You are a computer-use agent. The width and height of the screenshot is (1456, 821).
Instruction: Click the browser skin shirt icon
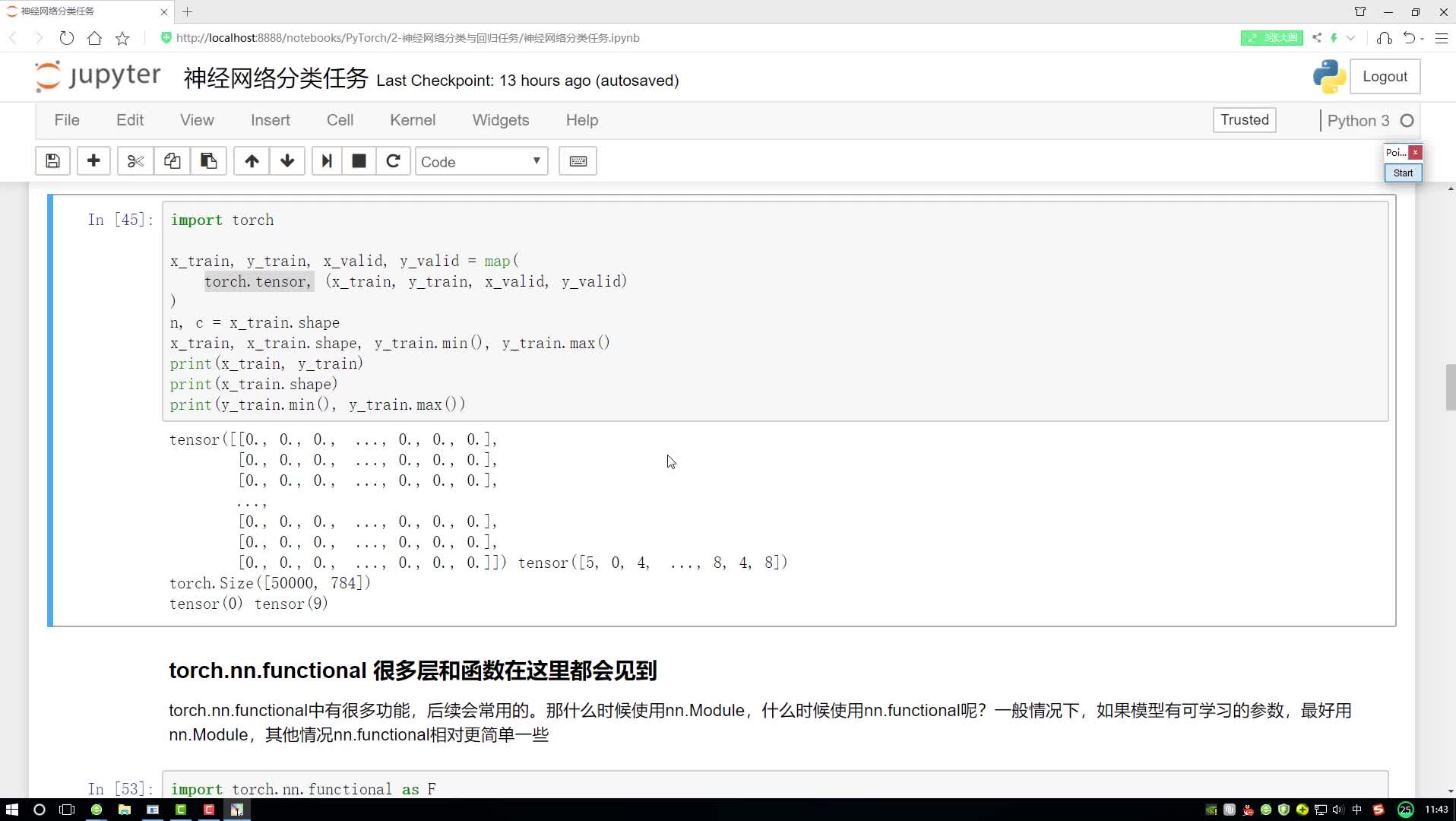(1360, 11)
